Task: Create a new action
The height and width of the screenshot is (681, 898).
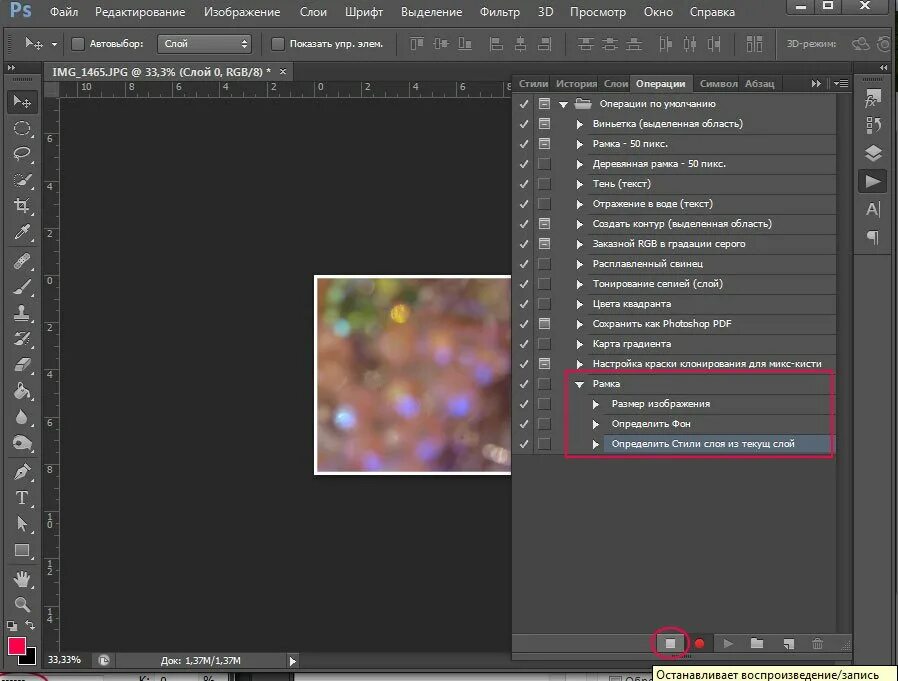Action: [789, 644]
